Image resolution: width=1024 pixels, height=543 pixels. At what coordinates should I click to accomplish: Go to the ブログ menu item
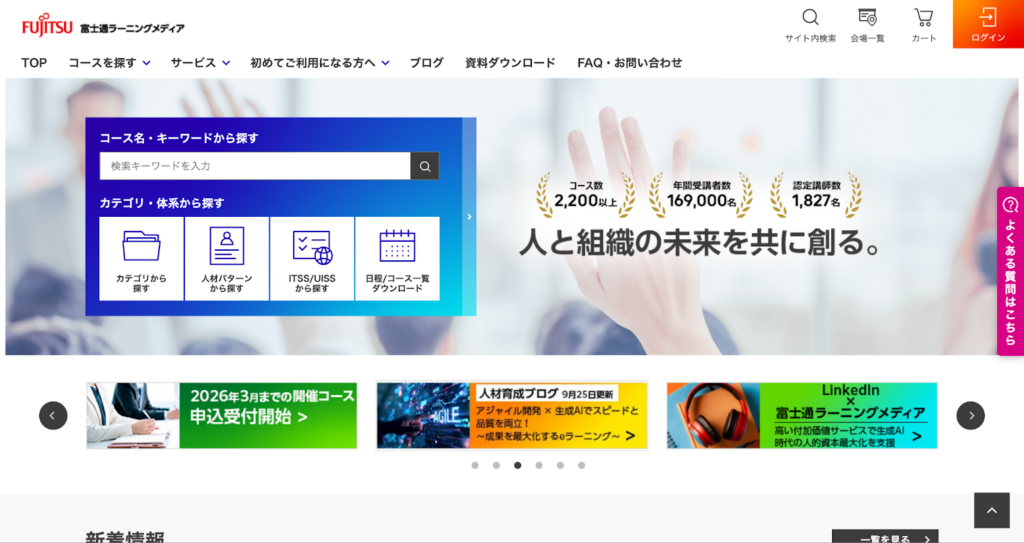(x=427, y=63)
